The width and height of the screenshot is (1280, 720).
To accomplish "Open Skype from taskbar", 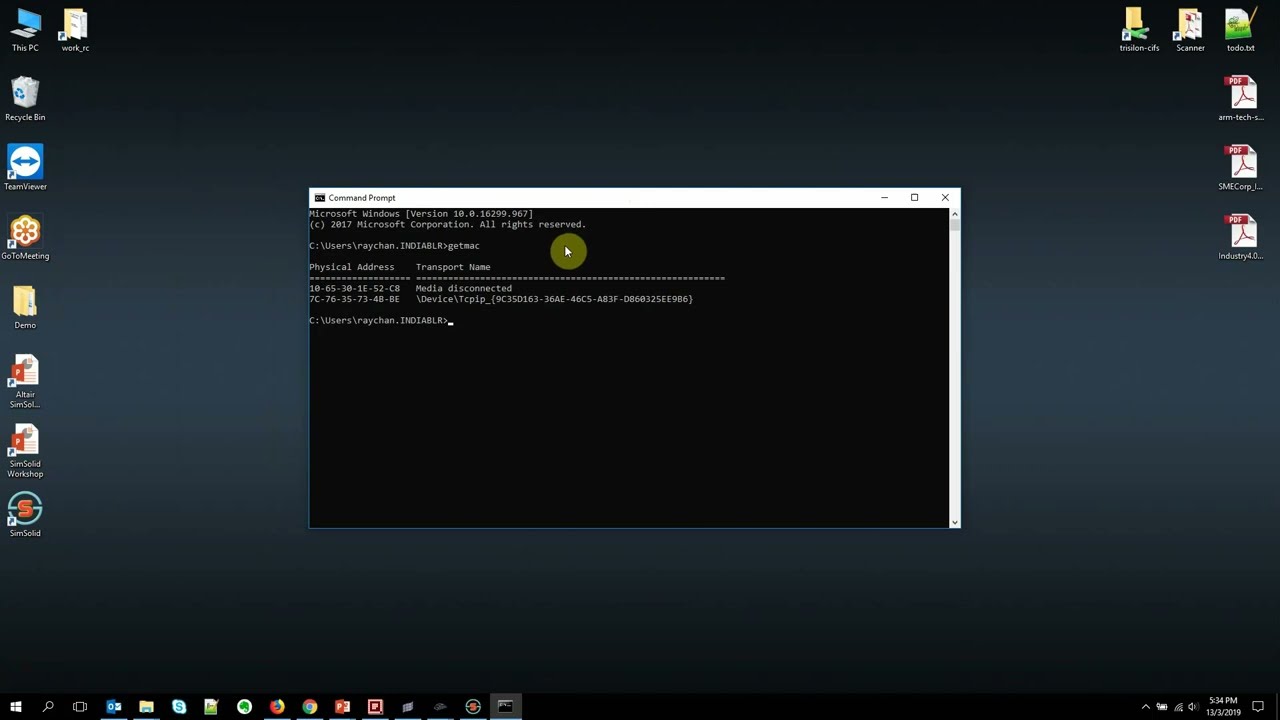I will click(179, 707).
